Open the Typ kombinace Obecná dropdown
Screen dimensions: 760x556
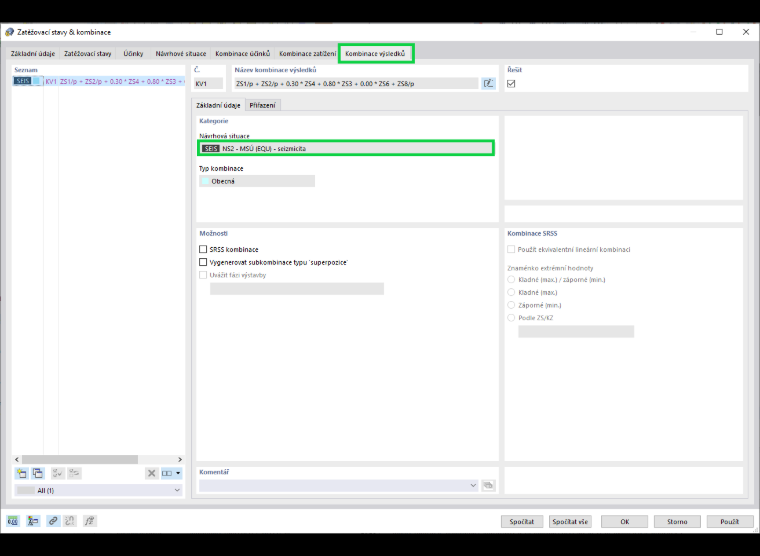pos(257,181)
